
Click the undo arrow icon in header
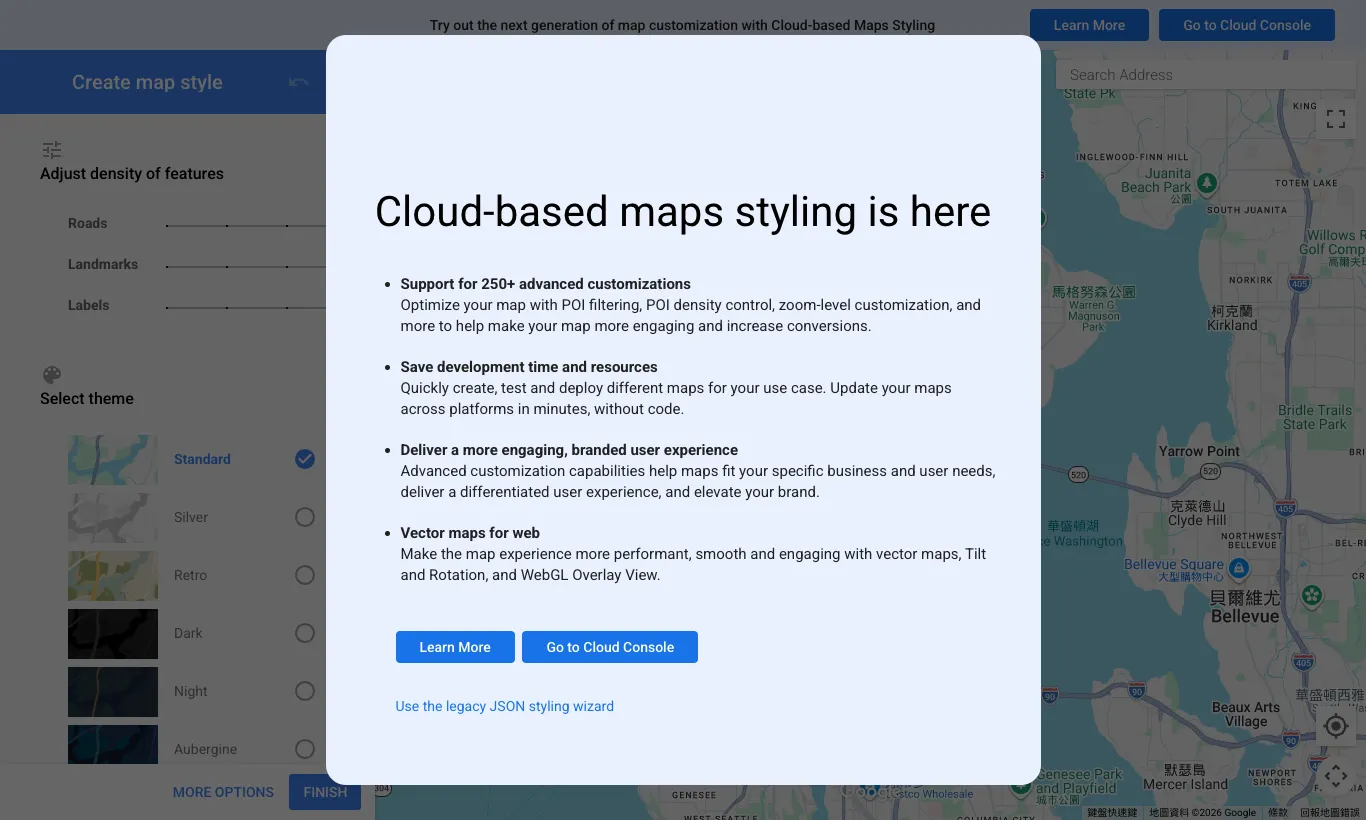pyautogui.click(x=298, y=82)
